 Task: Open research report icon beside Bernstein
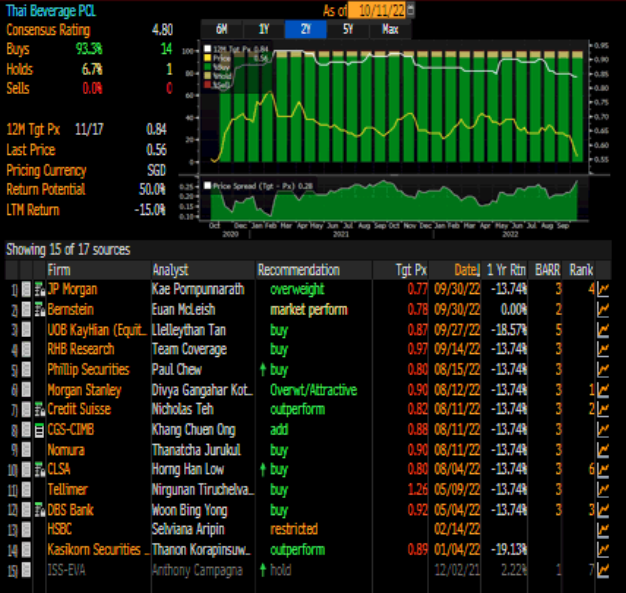40,309
